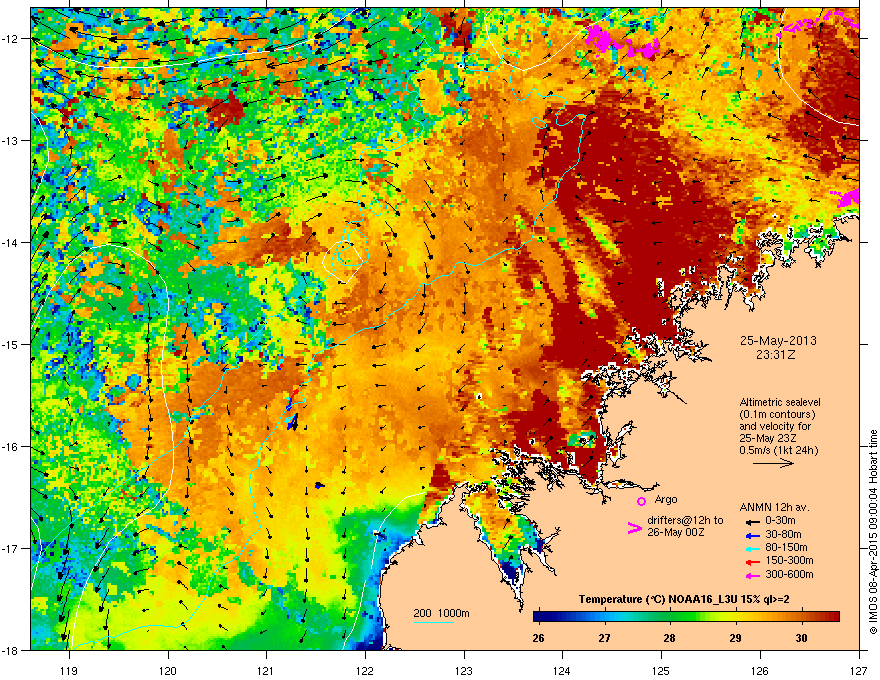The width and height of the screenshot is (880, 680).
Task: Select the magenta 300-600m arrow in ANMN legend
Action: click(753, 575)
